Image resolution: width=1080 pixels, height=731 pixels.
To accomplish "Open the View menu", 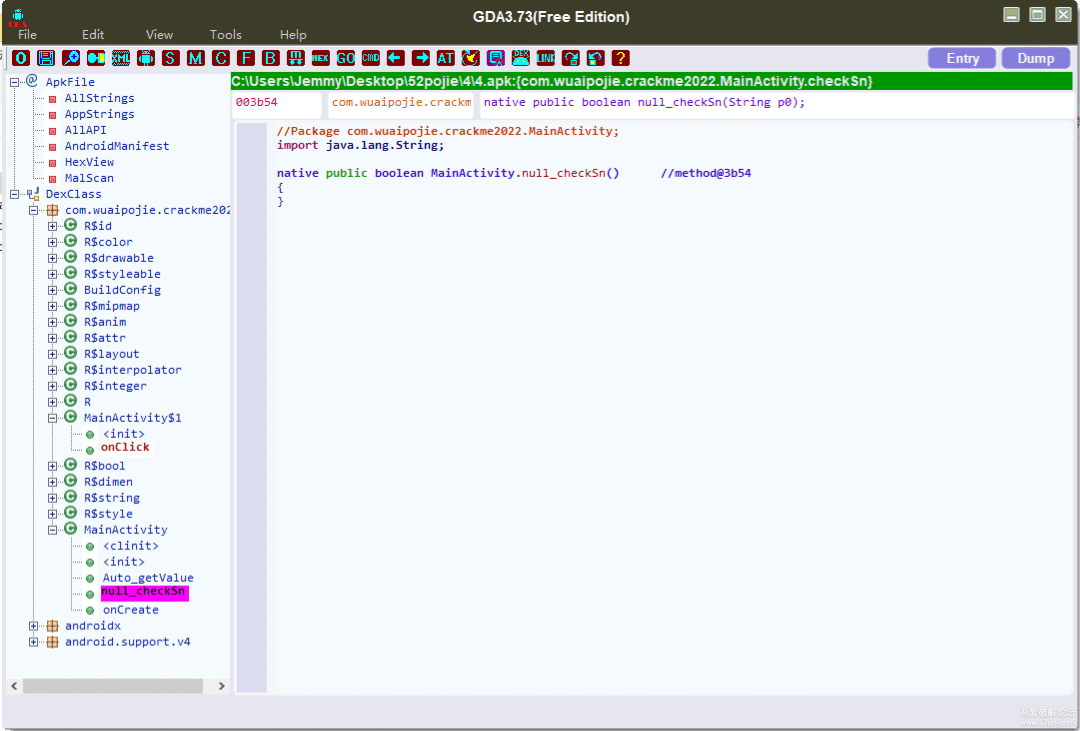I will click(x=159, y=35).
